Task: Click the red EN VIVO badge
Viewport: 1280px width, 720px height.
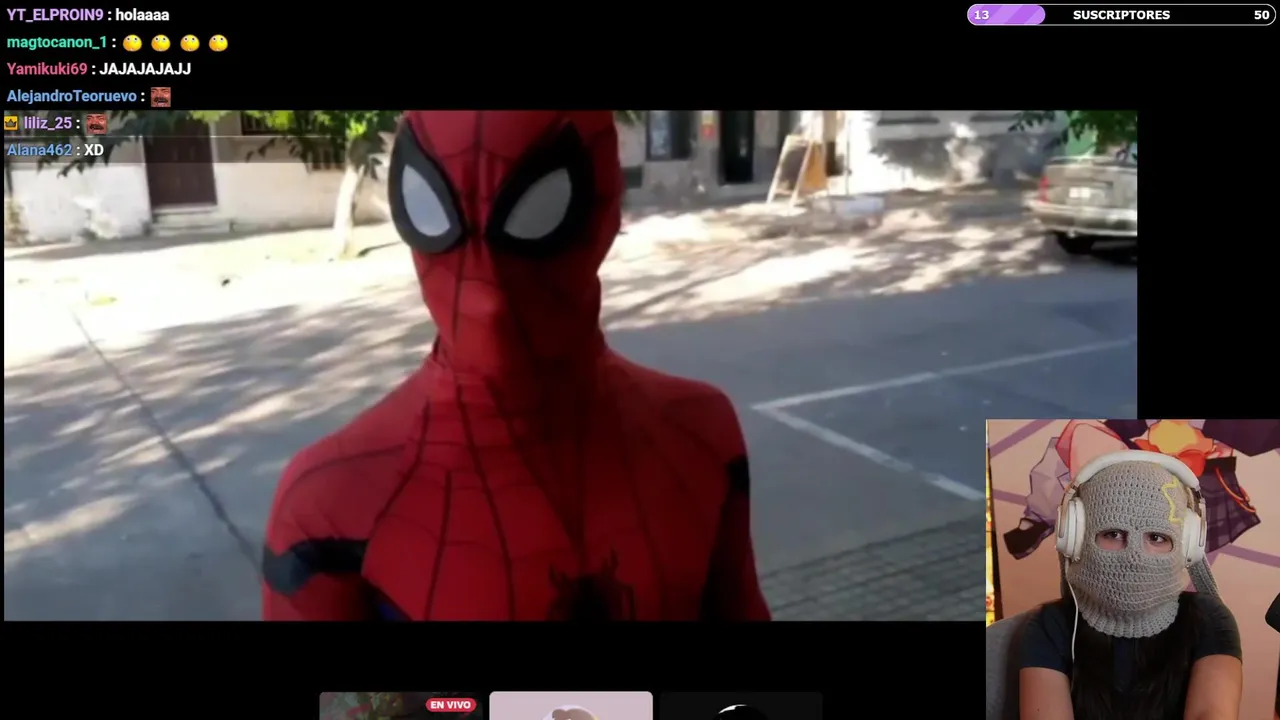Action: (450, 705)
